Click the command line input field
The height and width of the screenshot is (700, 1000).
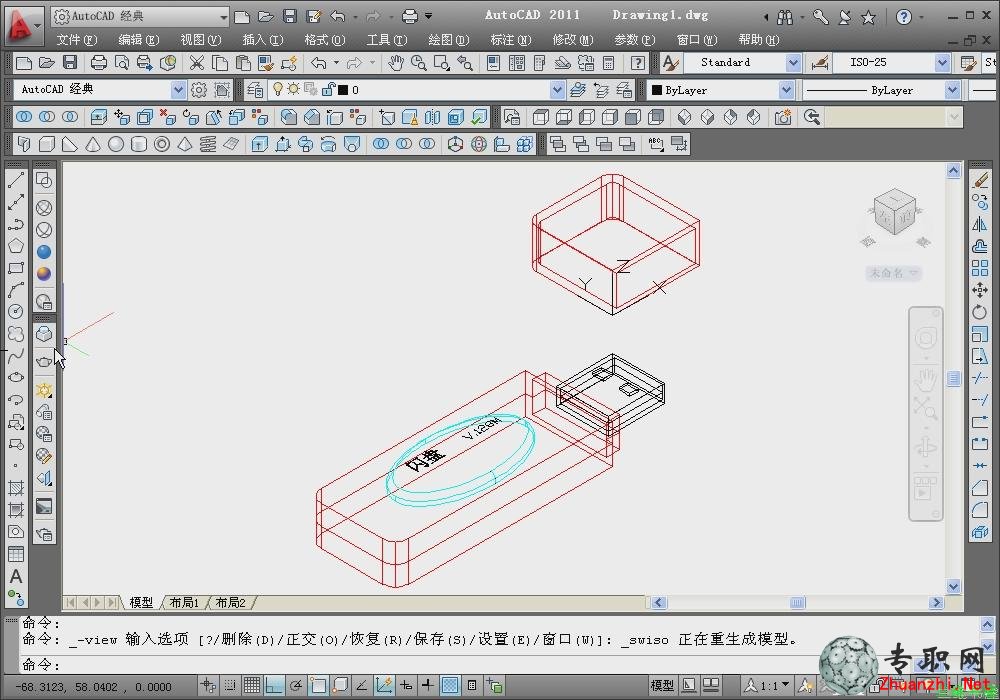[497, 665]
